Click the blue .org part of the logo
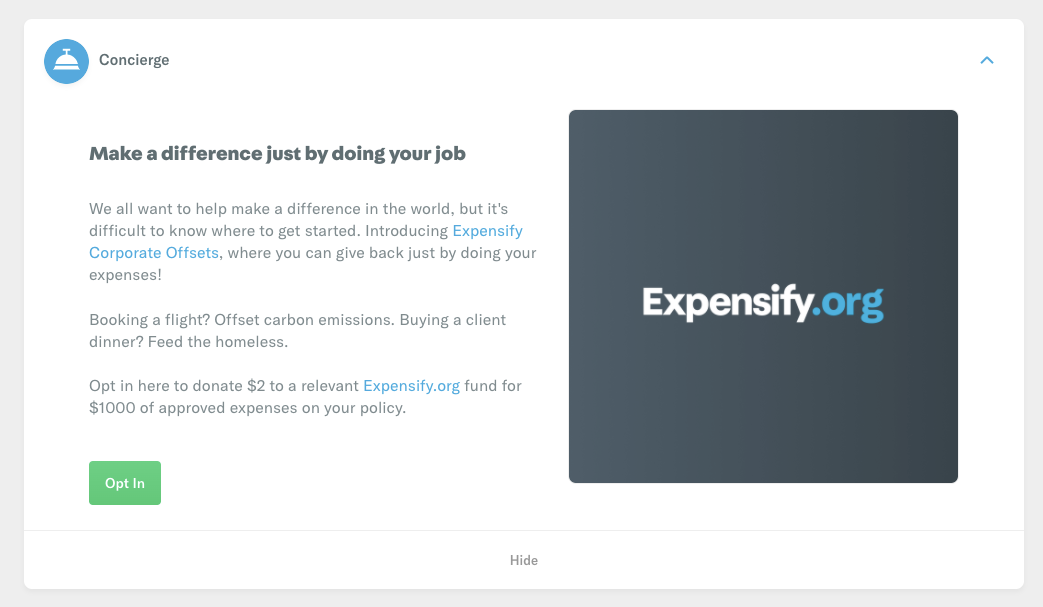Screen dimensions: 1043x607 (x=849, y=304)
